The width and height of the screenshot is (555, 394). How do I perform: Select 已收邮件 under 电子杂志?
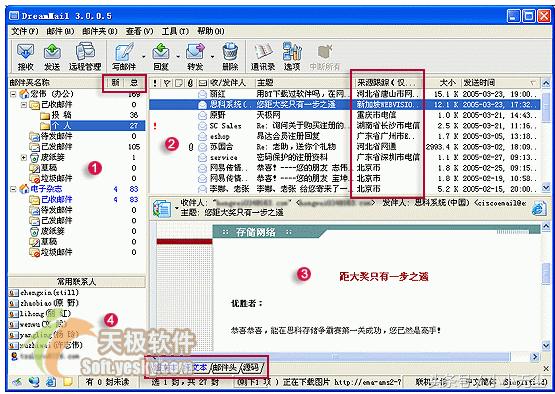click(x=56, y=200)
